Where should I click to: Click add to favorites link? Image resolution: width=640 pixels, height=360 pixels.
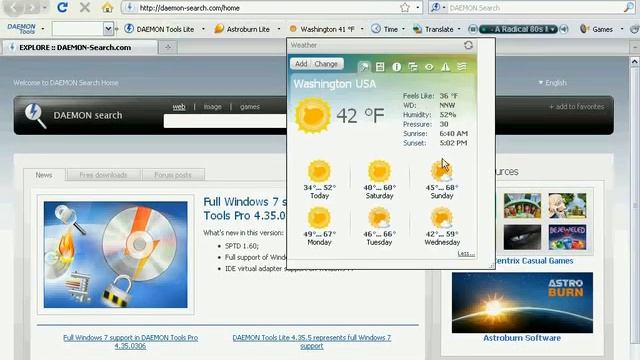577,107
